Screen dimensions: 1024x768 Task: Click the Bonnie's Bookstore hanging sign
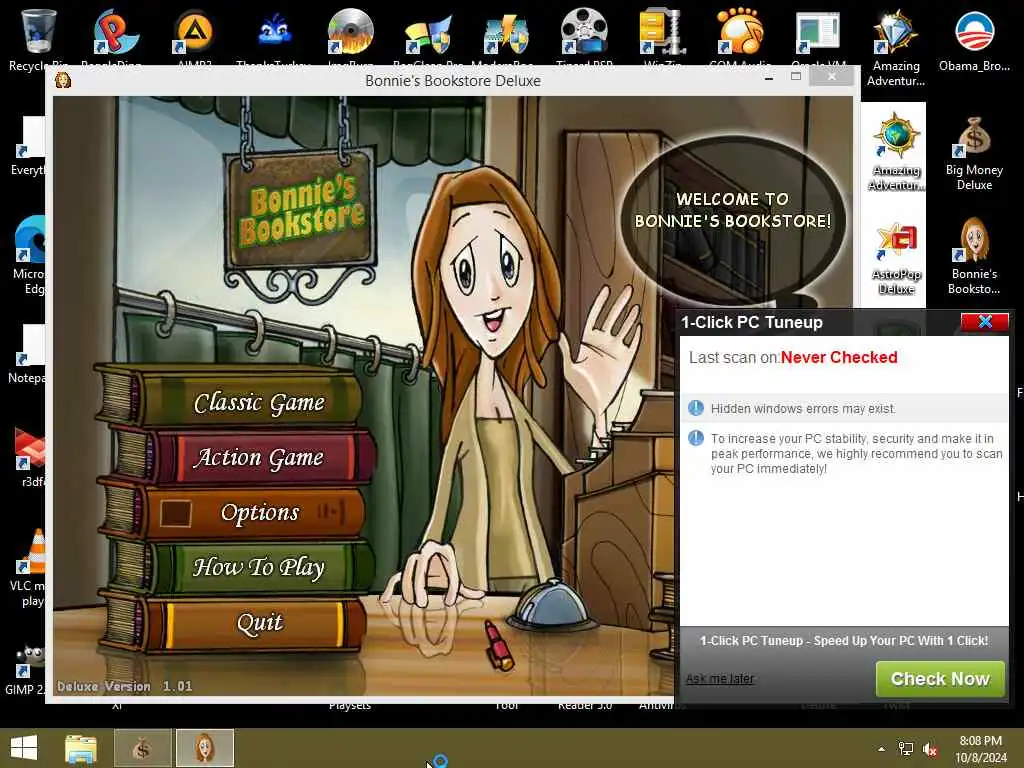tap(300, 210)
